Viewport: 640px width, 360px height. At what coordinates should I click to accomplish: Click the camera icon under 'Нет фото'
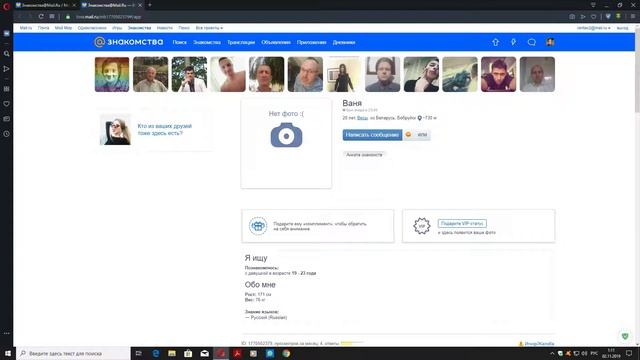click(286, 135)
